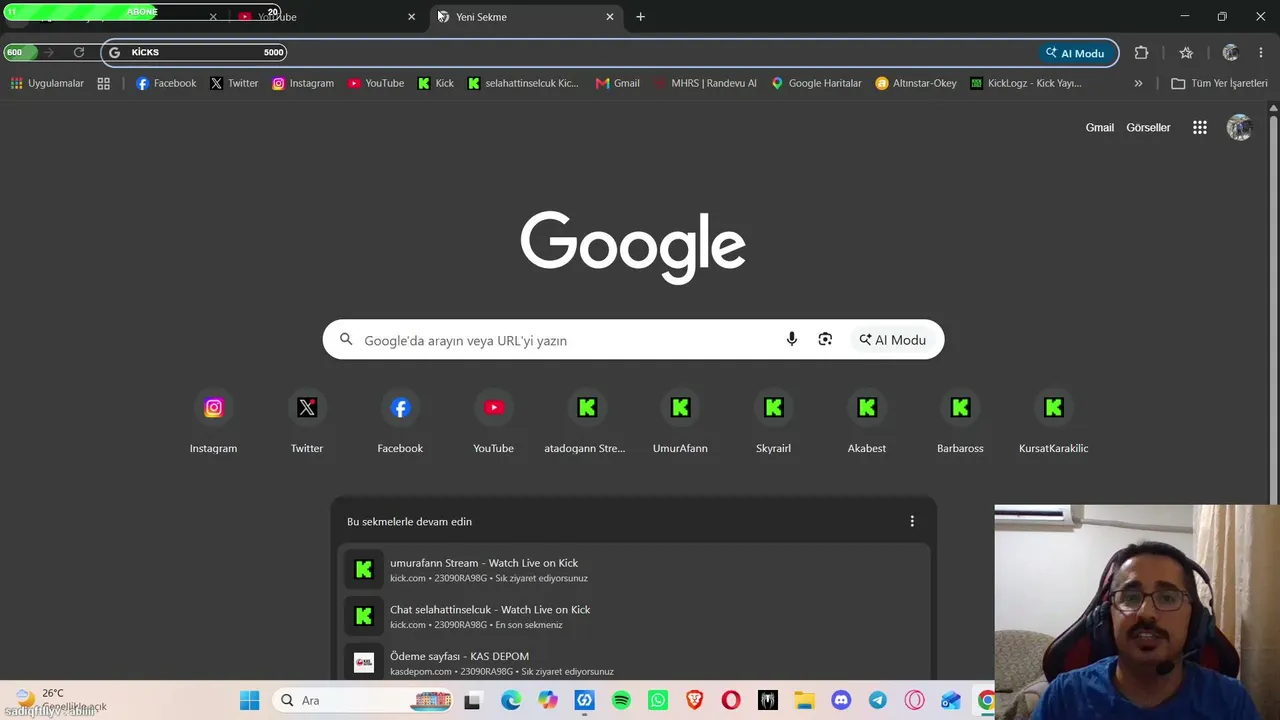
Task: Open the YouTube shortcut tile
Action: tap(493, 421)
